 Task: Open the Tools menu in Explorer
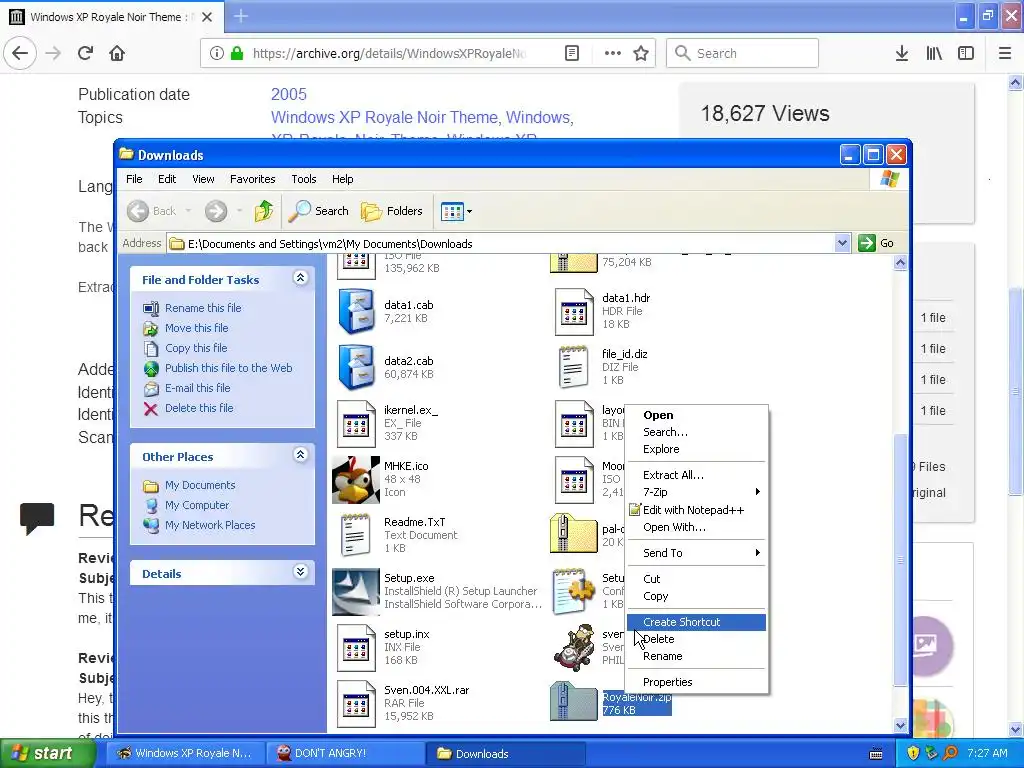[304, 179]
